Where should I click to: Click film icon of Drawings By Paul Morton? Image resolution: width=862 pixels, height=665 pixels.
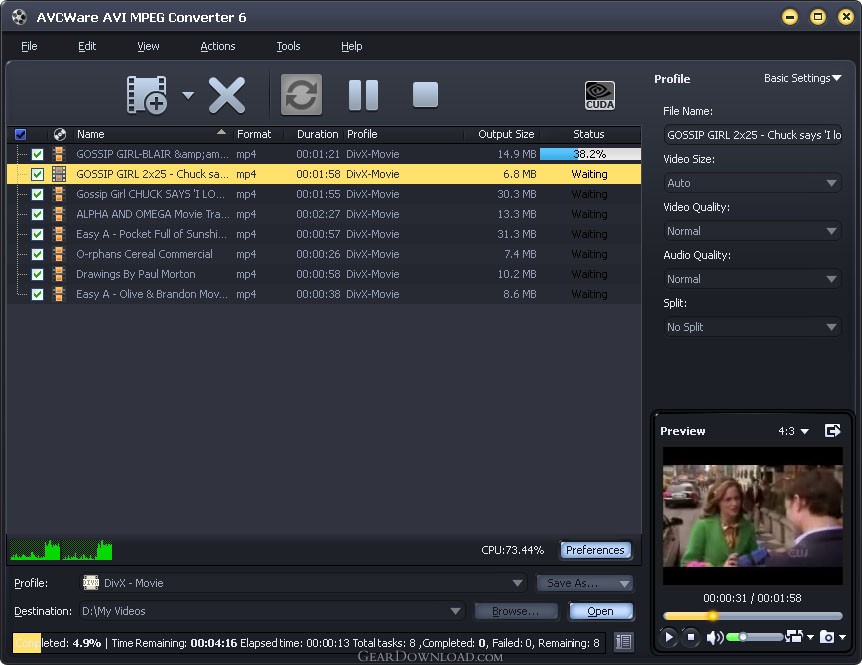59,274
